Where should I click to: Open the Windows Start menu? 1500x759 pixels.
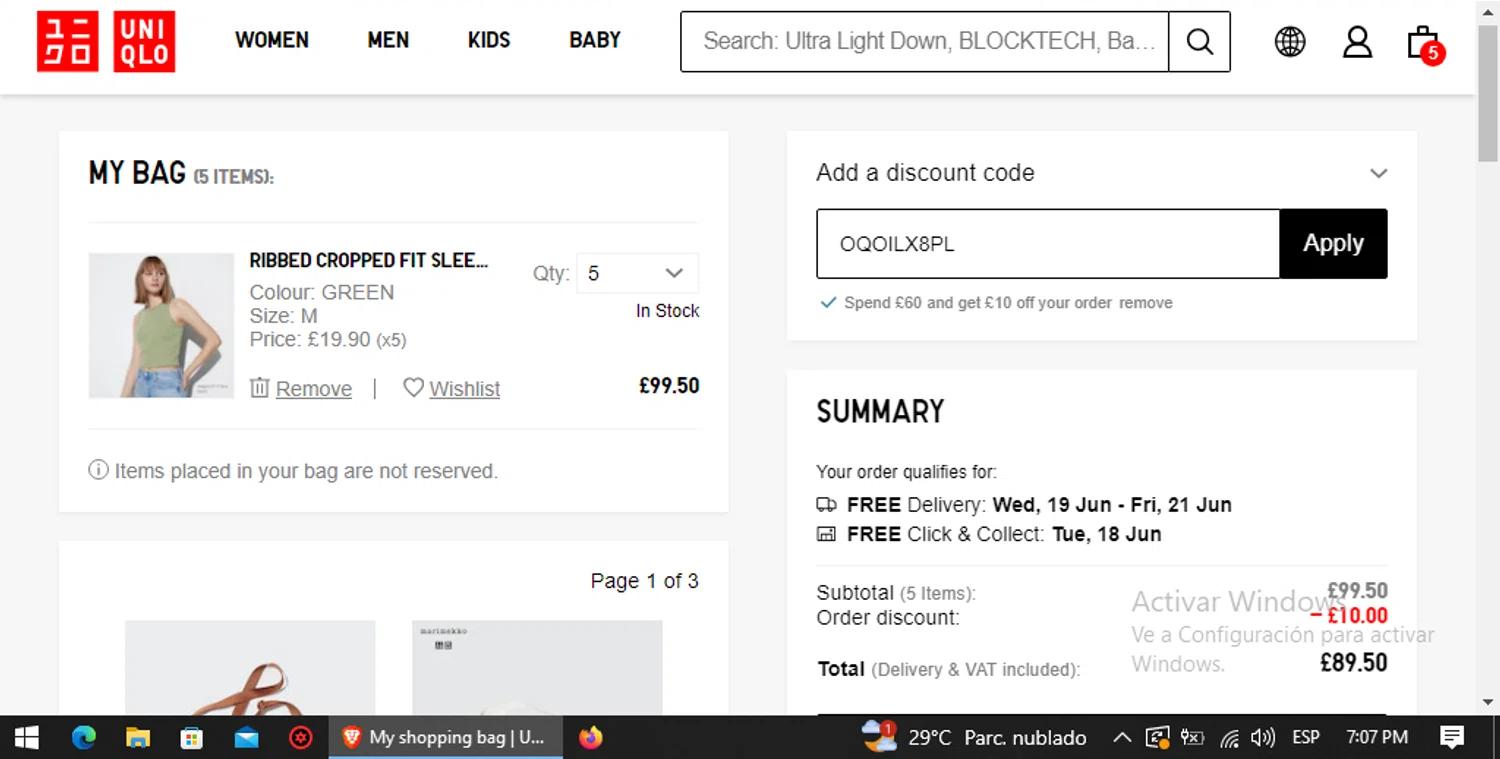(x=27, y=738)
